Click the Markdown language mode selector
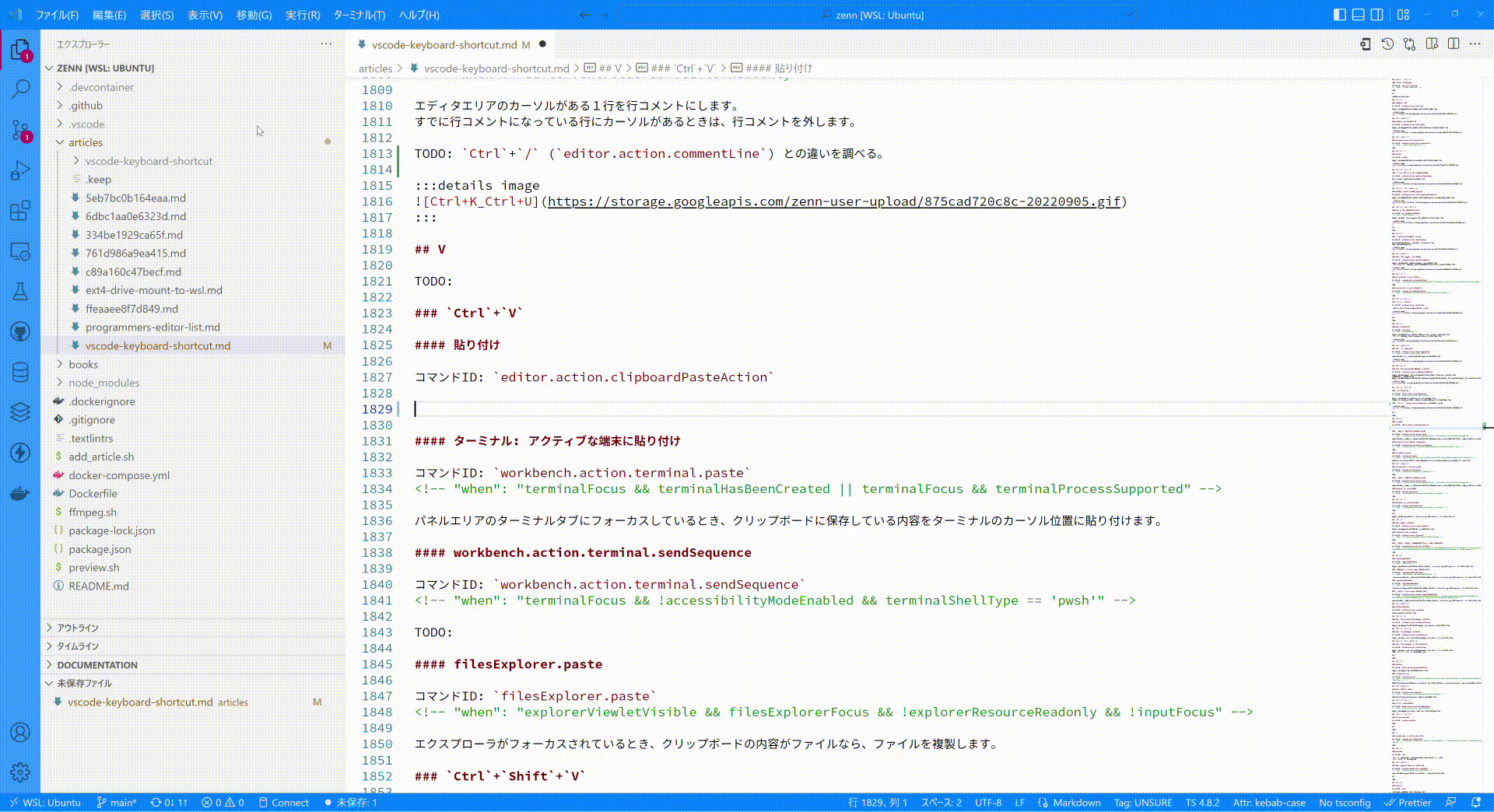This screenshot has height=812, width=1494. coord(1077,802)
